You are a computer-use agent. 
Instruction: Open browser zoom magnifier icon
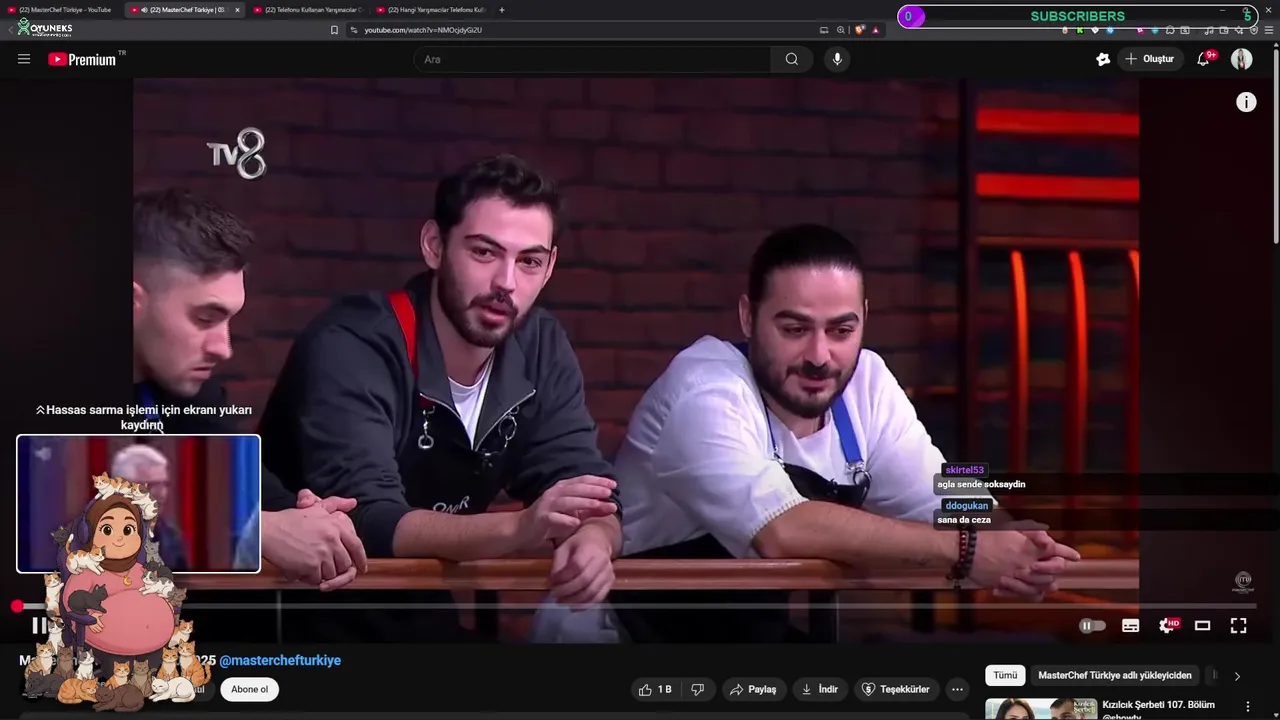click(x=841, y=30)
